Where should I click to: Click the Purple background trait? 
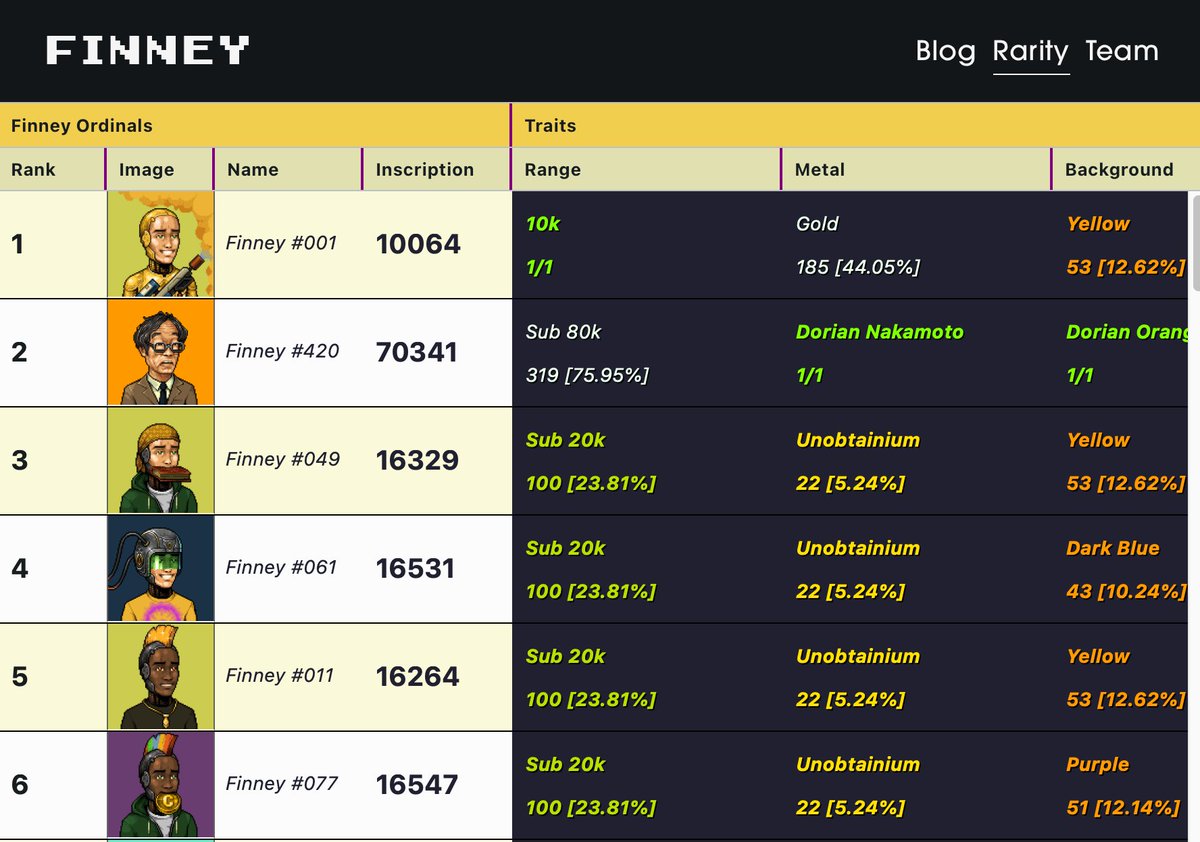[x=1098, y=764]
